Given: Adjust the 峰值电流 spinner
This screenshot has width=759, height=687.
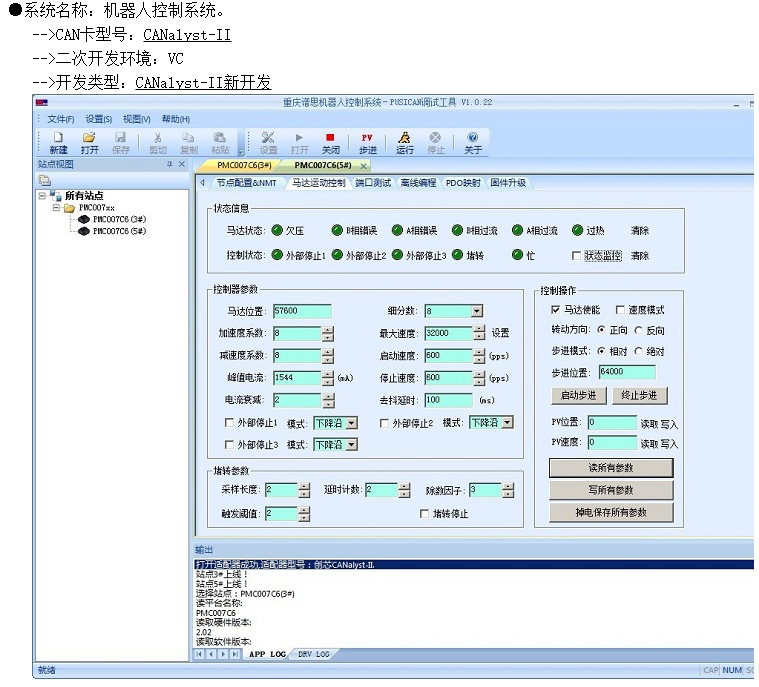Looking at the screenshot, I should coord(328,378).
